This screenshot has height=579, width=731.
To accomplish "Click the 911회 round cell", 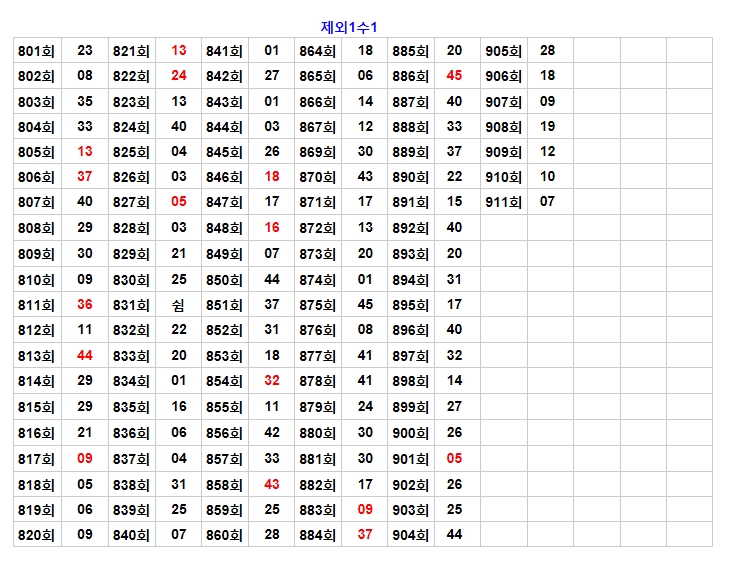I will 503,202.
